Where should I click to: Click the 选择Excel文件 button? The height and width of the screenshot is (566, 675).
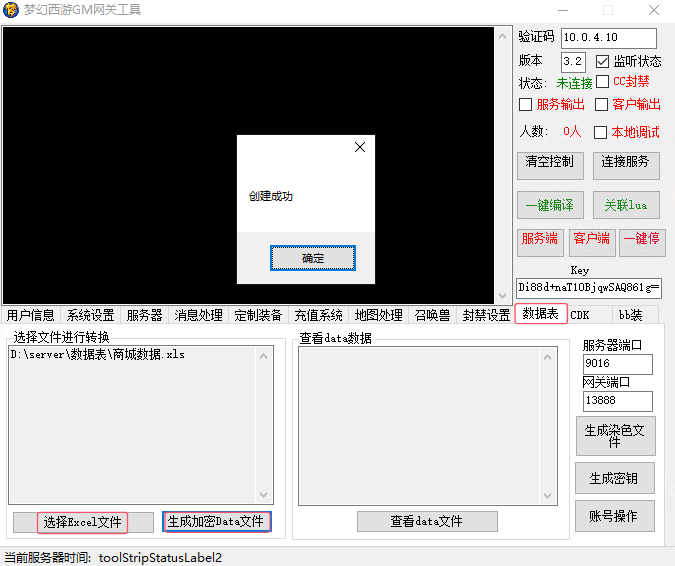pyautogui.click(x=83, y=522)
